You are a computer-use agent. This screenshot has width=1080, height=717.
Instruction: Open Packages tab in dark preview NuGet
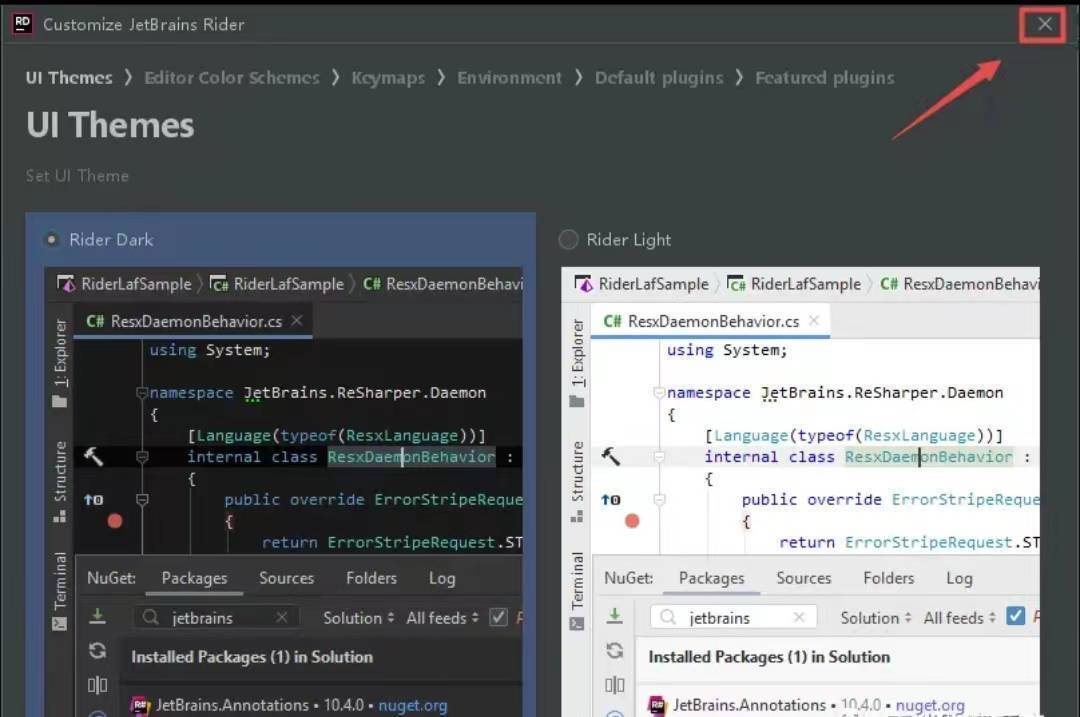pyautogui.click(x=194, y=578)
